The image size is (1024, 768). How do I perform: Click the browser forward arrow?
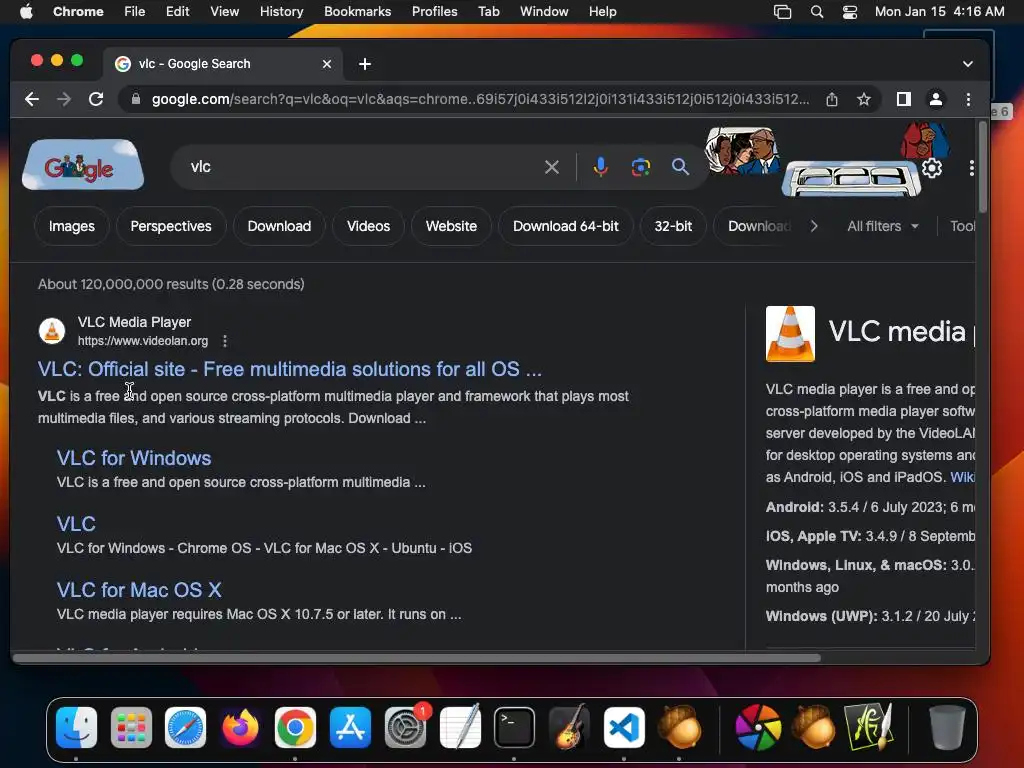(63, 99)
